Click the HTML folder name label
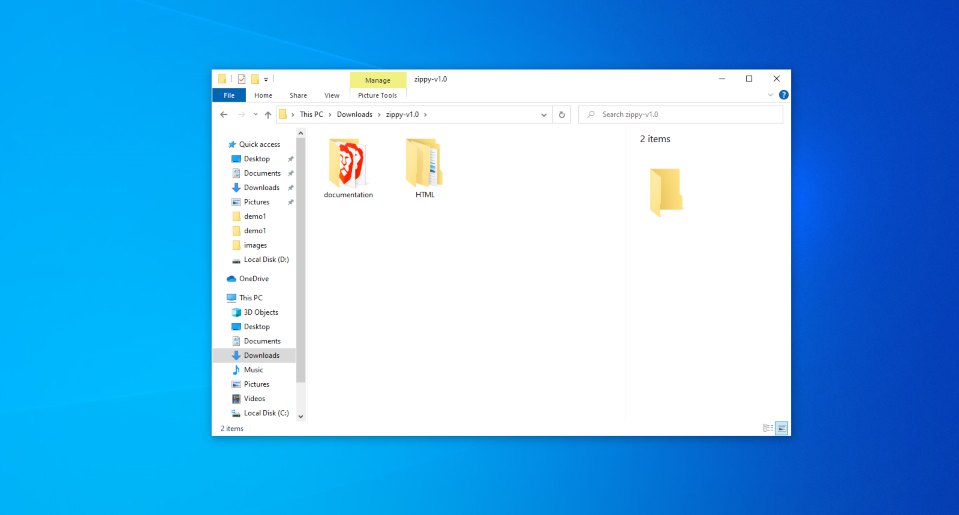The width and height of the screenshot is (959, 515). (424, 195)
